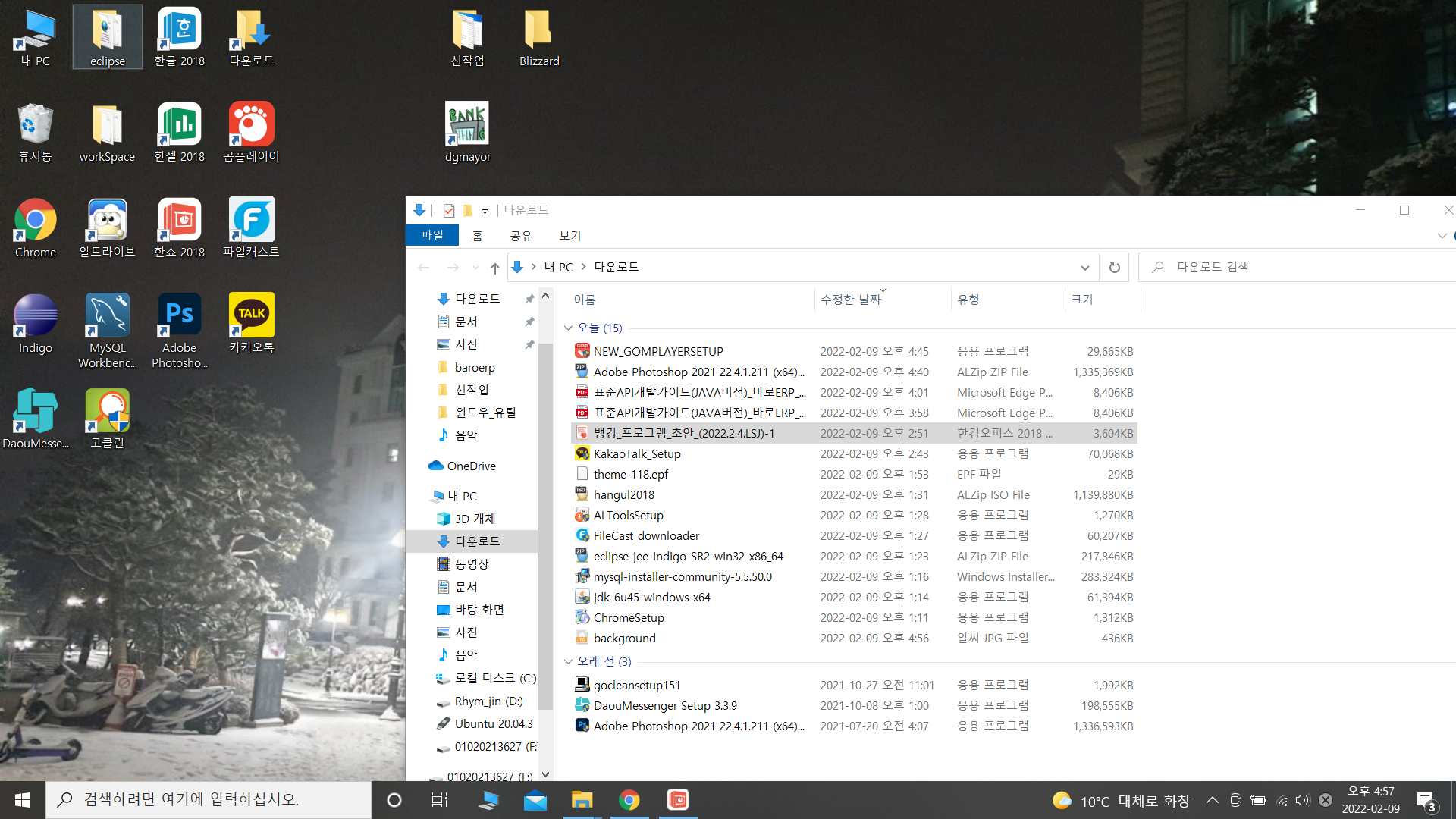Click the refresh button beside the address bar
Screen dimensions: 1456x819
1114,267
